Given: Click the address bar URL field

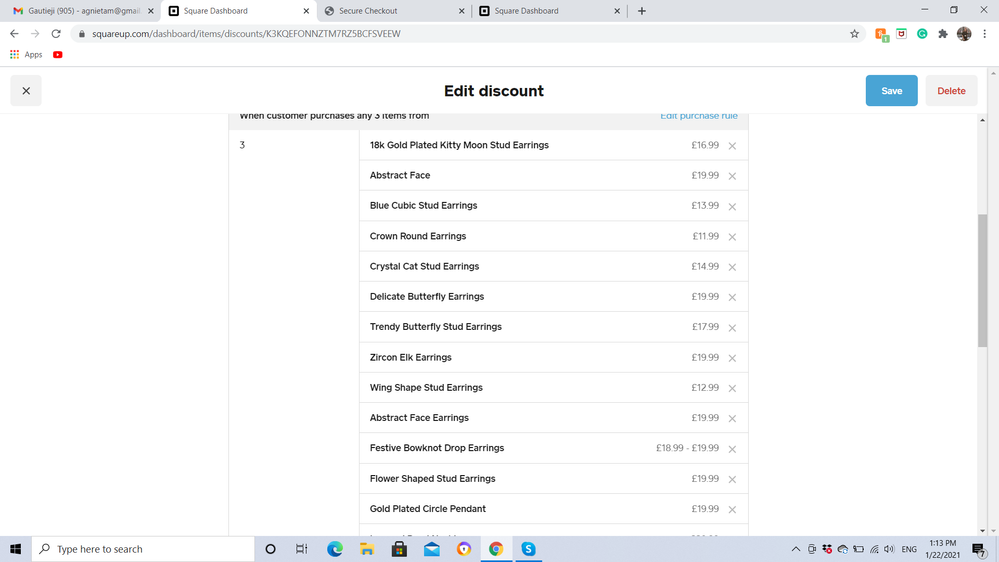Looking at the screenshot, I should tap(450, 34).
